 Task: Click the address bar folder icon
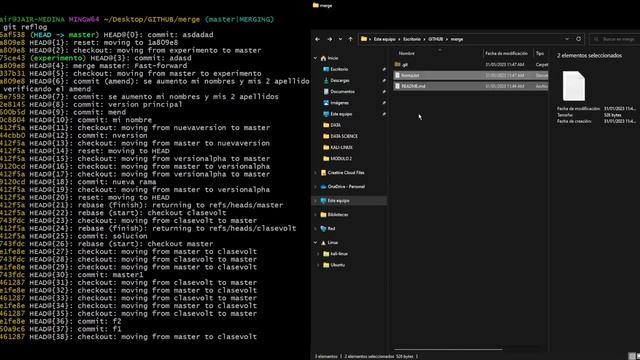[364, 39]
